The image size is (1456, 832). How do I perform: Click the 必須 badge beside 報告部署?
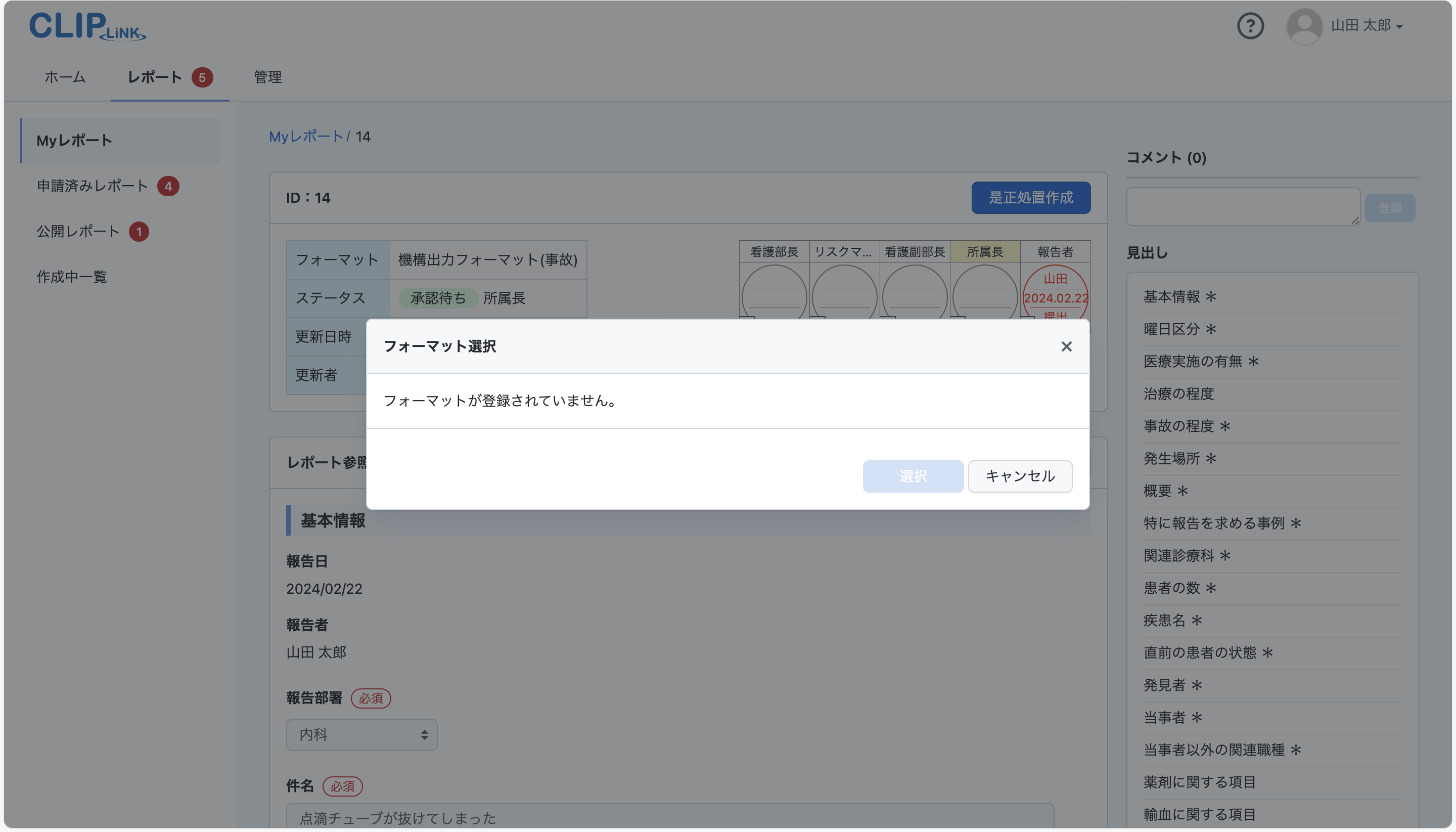tap(371, 698)
